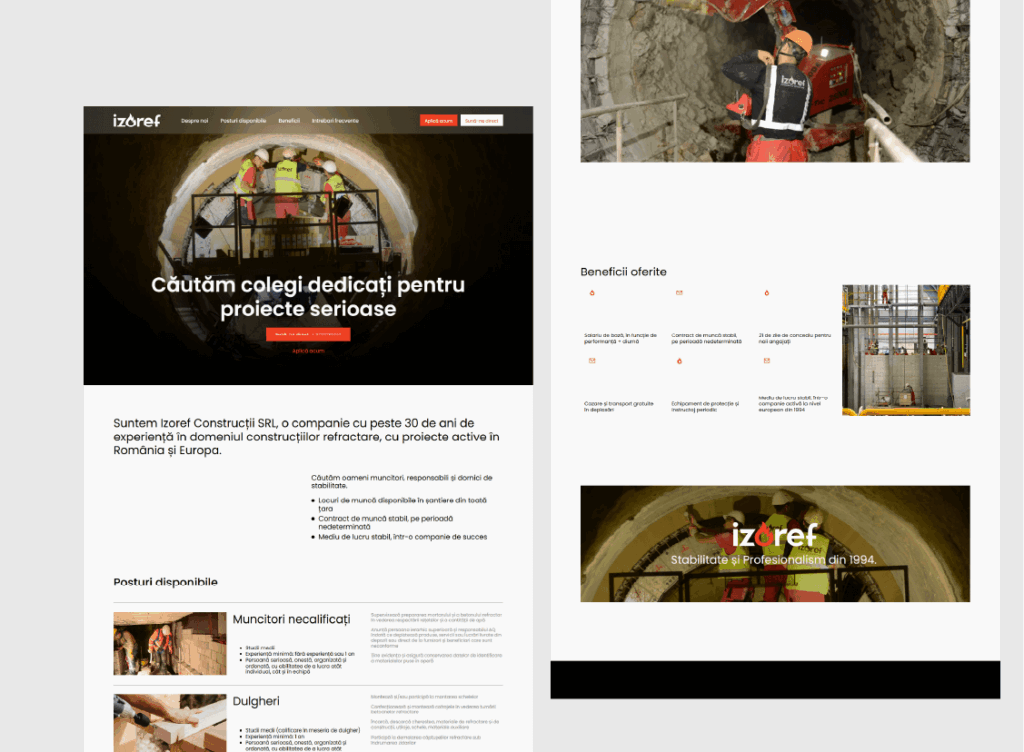The width and height of the screenshot is (1024, 752).
Task: Click the red "Aplică acum" header button
Action: click(440, 119)
